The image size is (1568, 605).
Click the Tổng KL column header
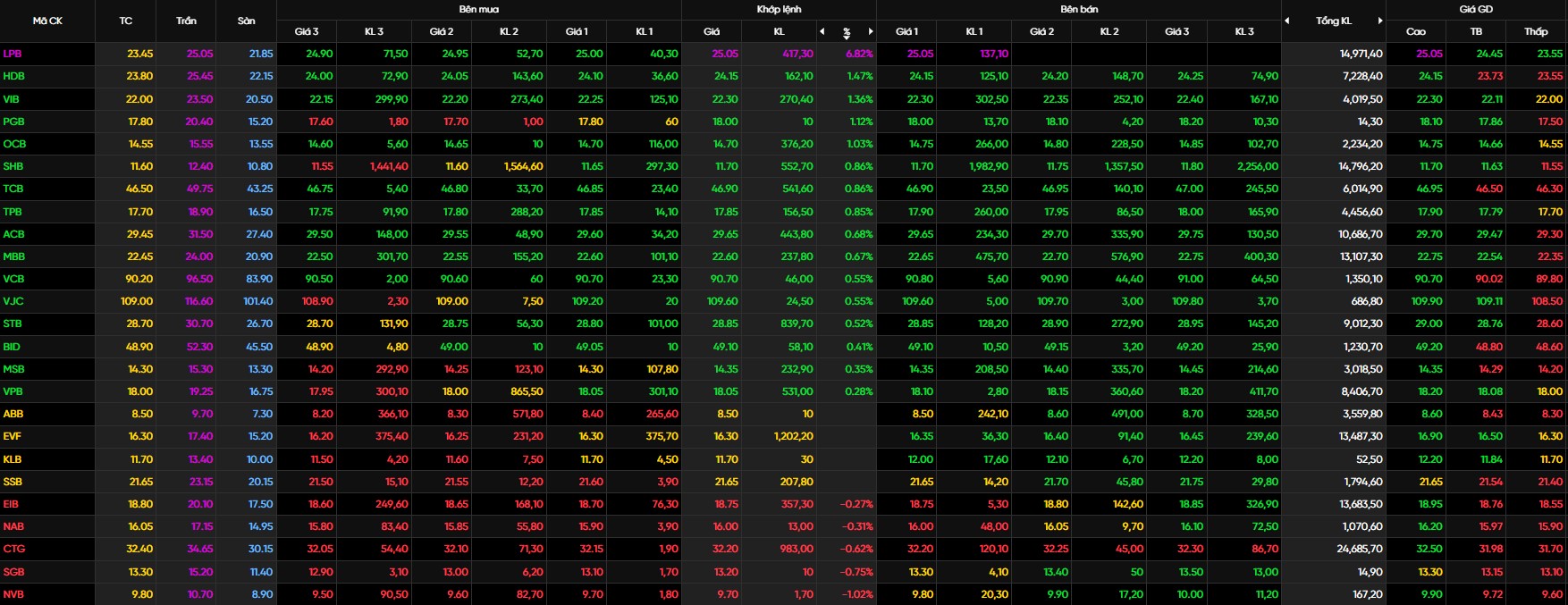tap(1334, 21)
